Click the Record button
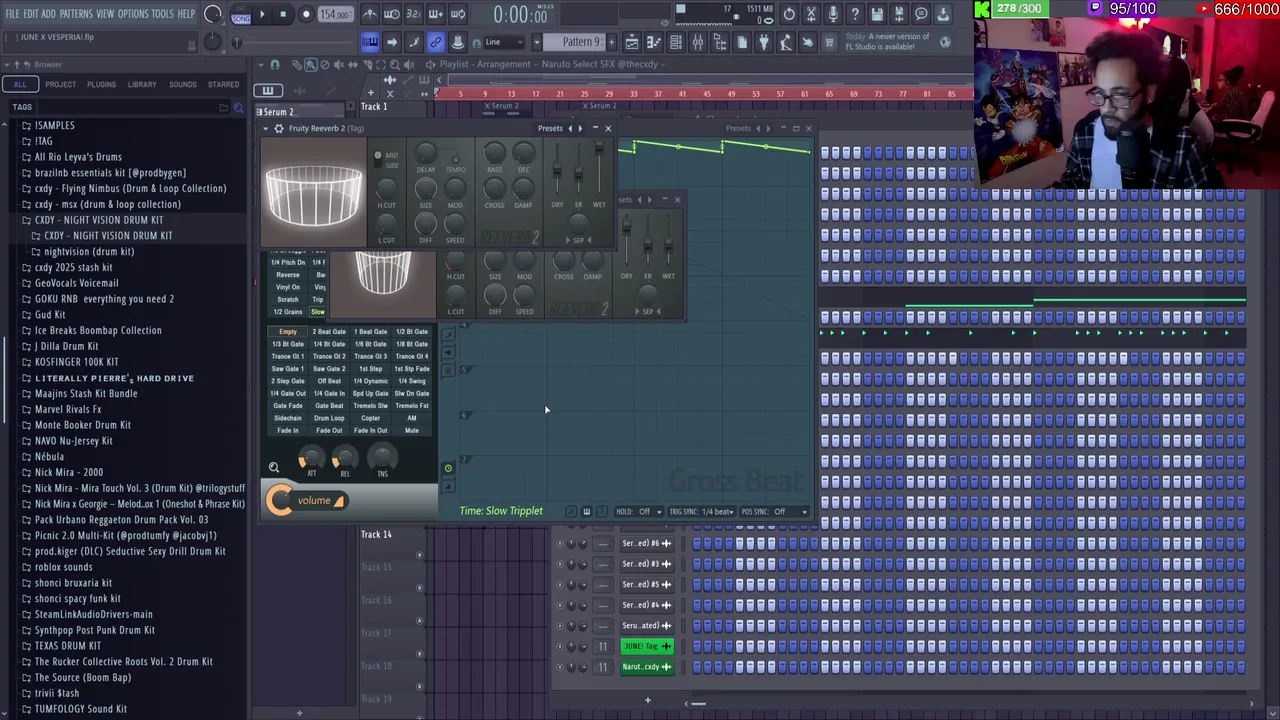Viewport: 1280px width, 720px height. [x=307, y=14]
